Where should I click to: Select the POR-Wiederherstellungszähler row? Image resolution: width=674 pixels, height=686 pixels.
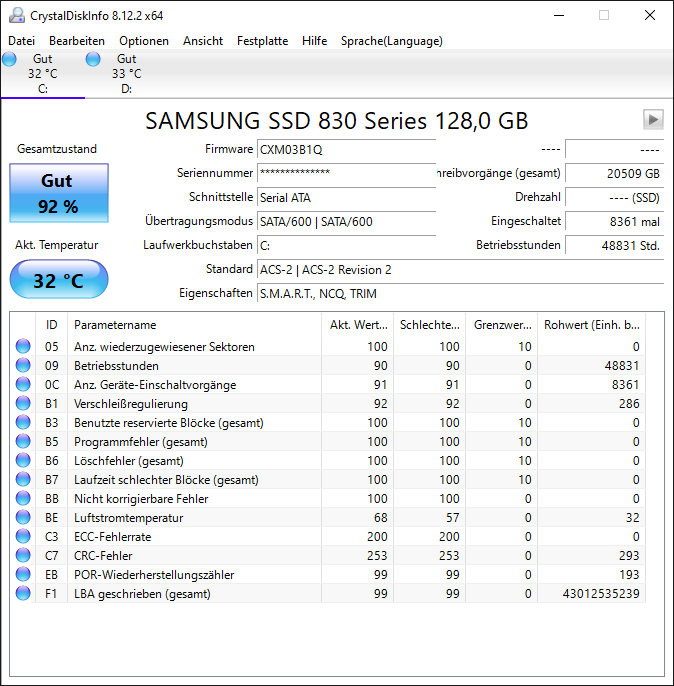coord(328,574)
